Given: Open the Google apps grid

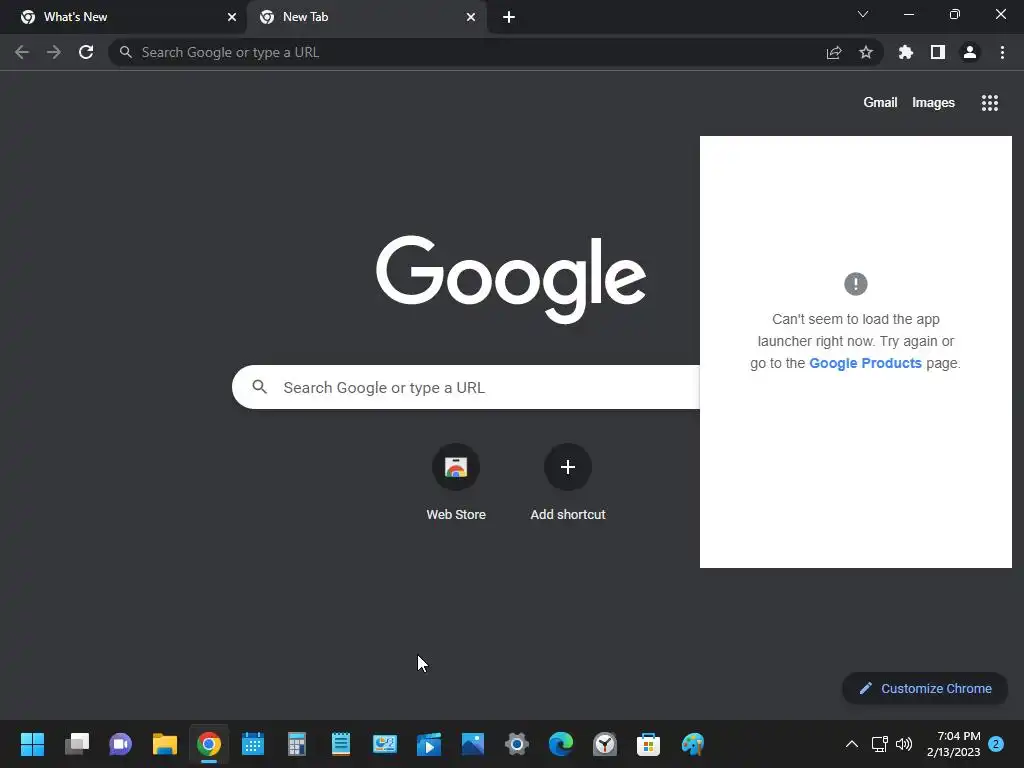Looking at the screenshot, I should click(990, 103).
